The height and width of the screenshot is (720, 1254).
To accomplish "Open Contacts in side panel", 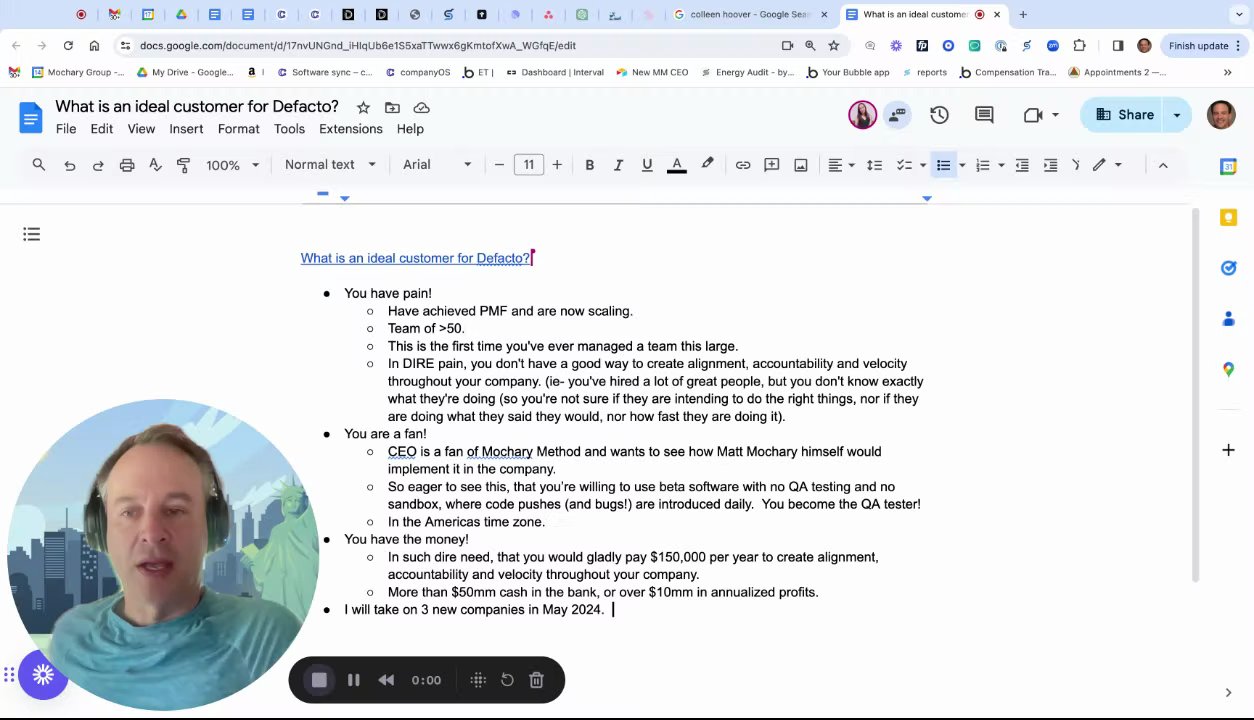I will tap(1228, 319).
